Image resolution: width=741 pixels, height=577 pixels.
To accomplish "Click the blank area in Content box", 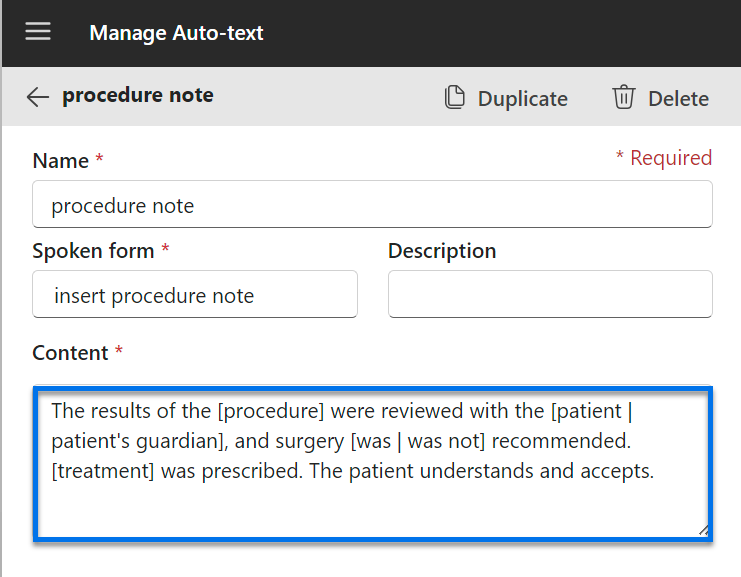I will click(370, 510).
